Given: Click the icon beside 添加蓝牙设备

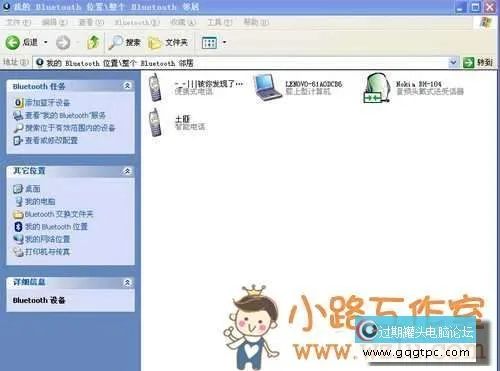Looking at the screenshot, I should (19, 103).
